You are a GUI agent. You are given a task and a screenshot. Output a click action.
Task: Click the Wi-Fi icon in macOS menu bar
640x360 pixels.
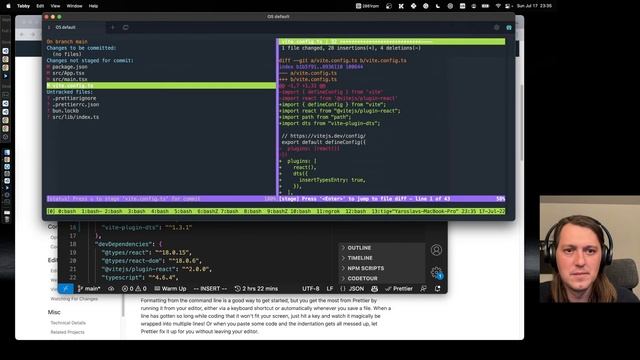click(498, 6)
